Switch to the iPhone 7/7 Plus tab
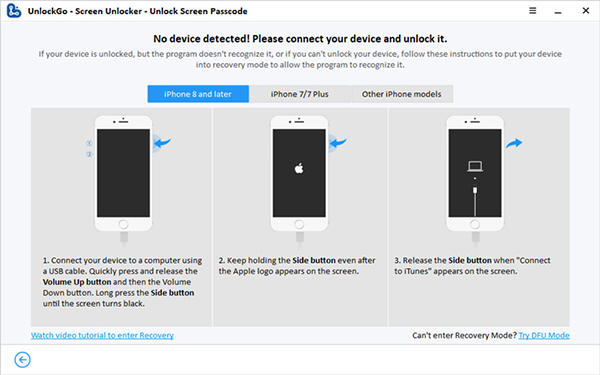Viewport: 600px width, 375px height. coord(300,94)
